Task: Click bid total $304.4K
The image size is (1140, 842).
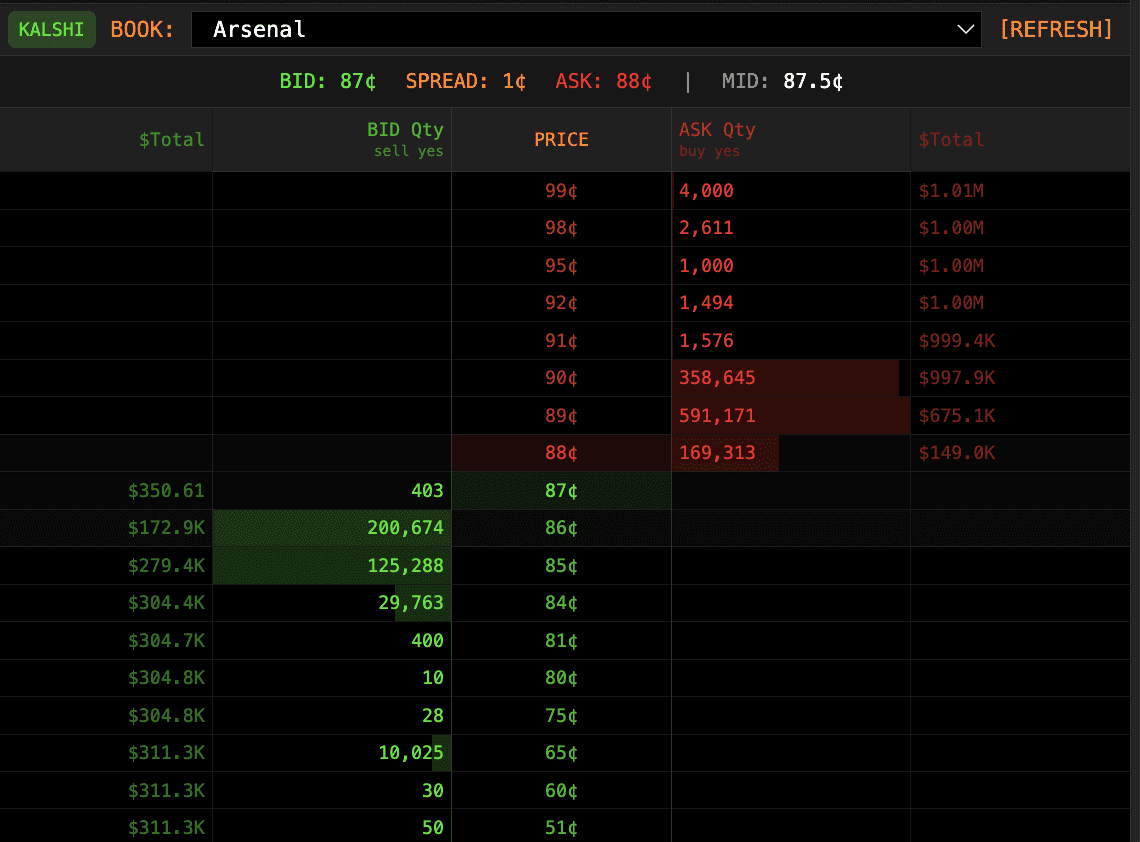Action: pyautogui.click(x=166, y=602)
